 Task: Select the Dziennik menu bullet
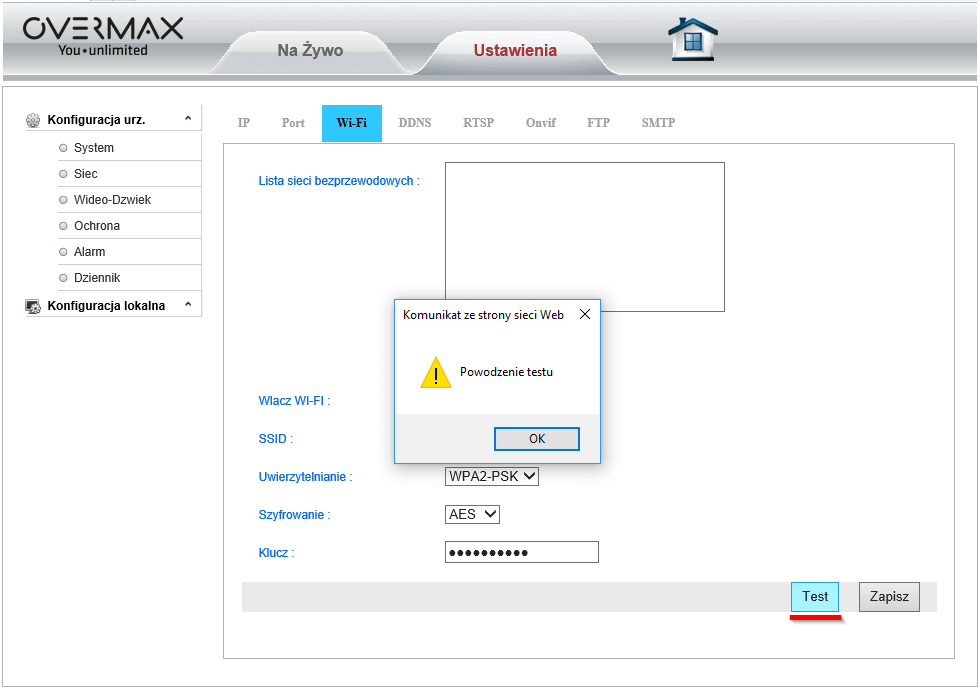click(63, 278)
